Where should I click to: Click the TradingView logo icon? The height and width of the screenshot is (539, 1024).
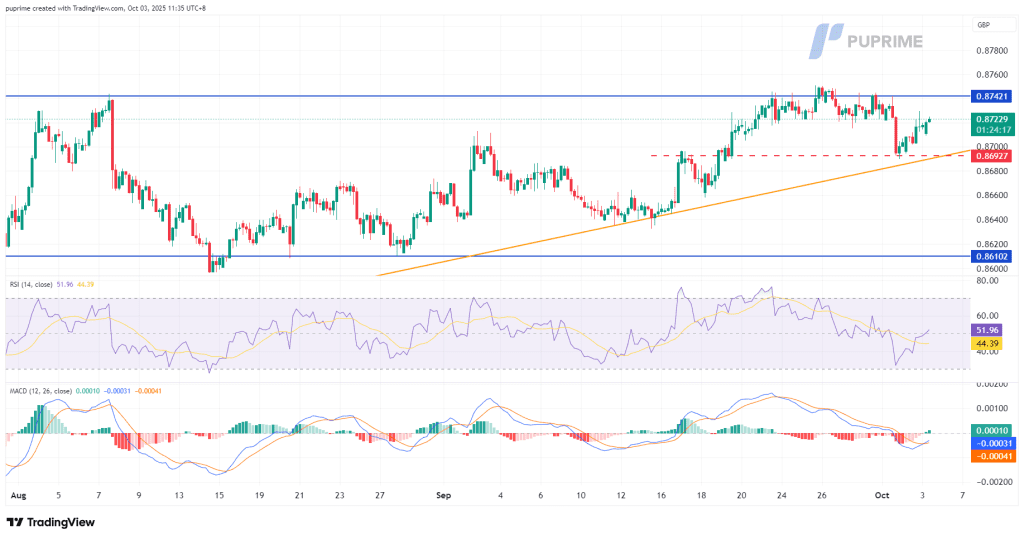pos(15,522)
